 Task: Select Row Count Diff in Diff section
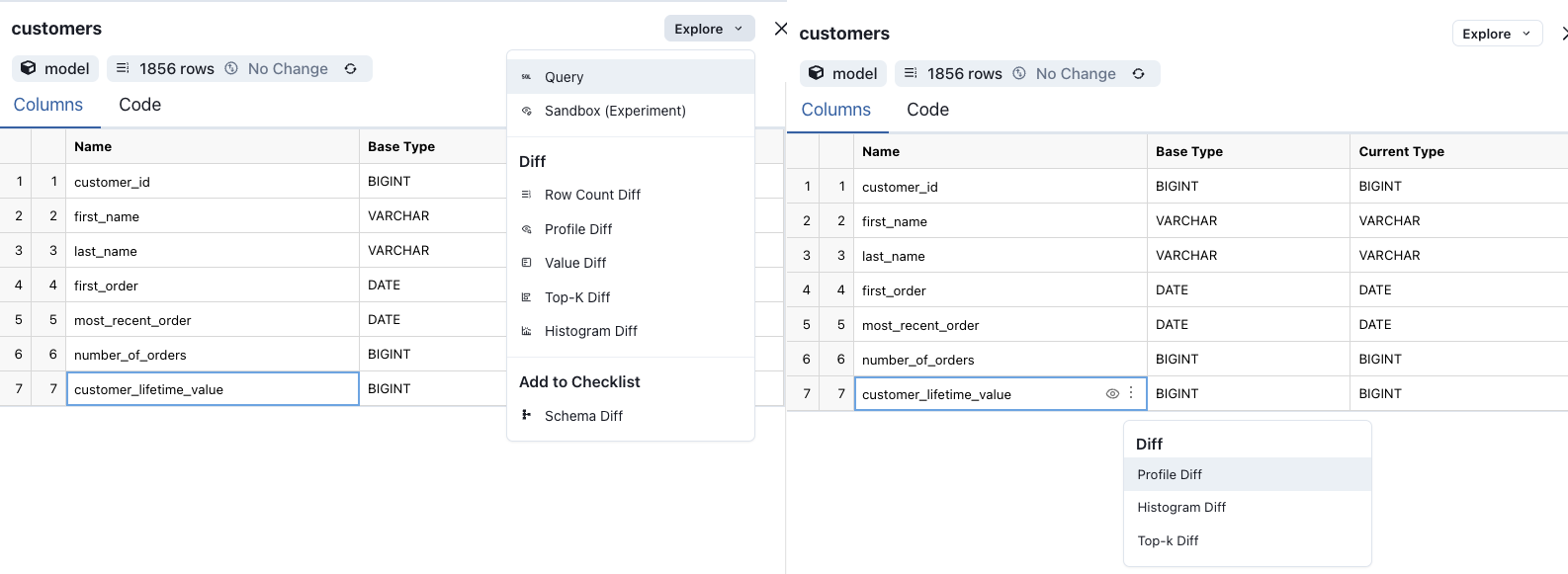click(592, 195)
